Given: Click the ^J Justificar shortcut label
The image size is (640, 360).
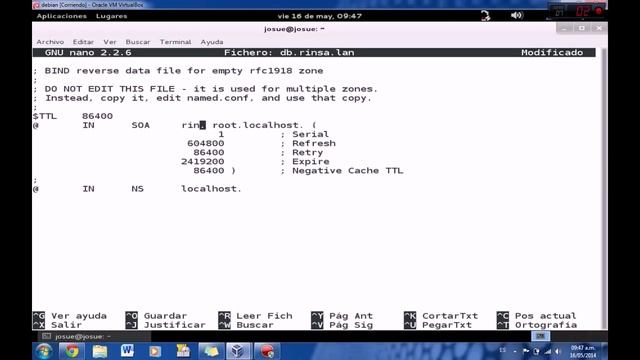Looking at the screenshot, I should point(165,325).
